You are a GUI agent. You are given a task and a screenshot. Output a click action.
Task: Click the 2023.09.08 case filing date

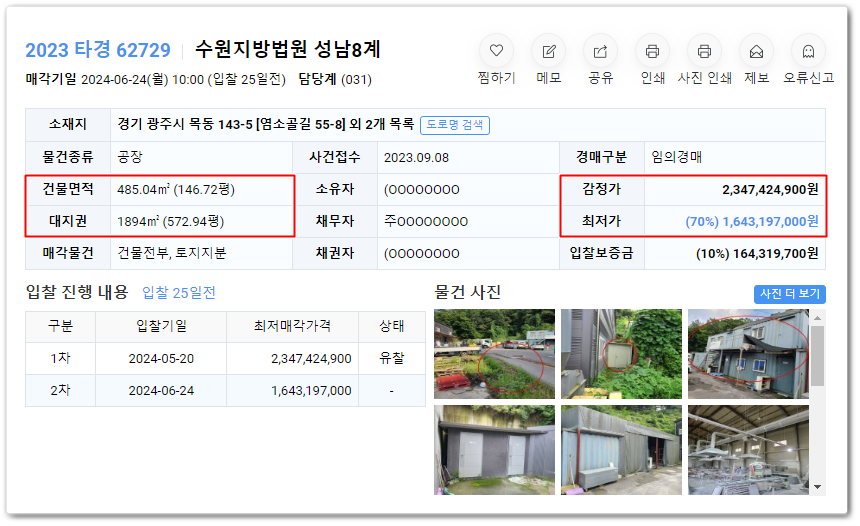[416, 158]
